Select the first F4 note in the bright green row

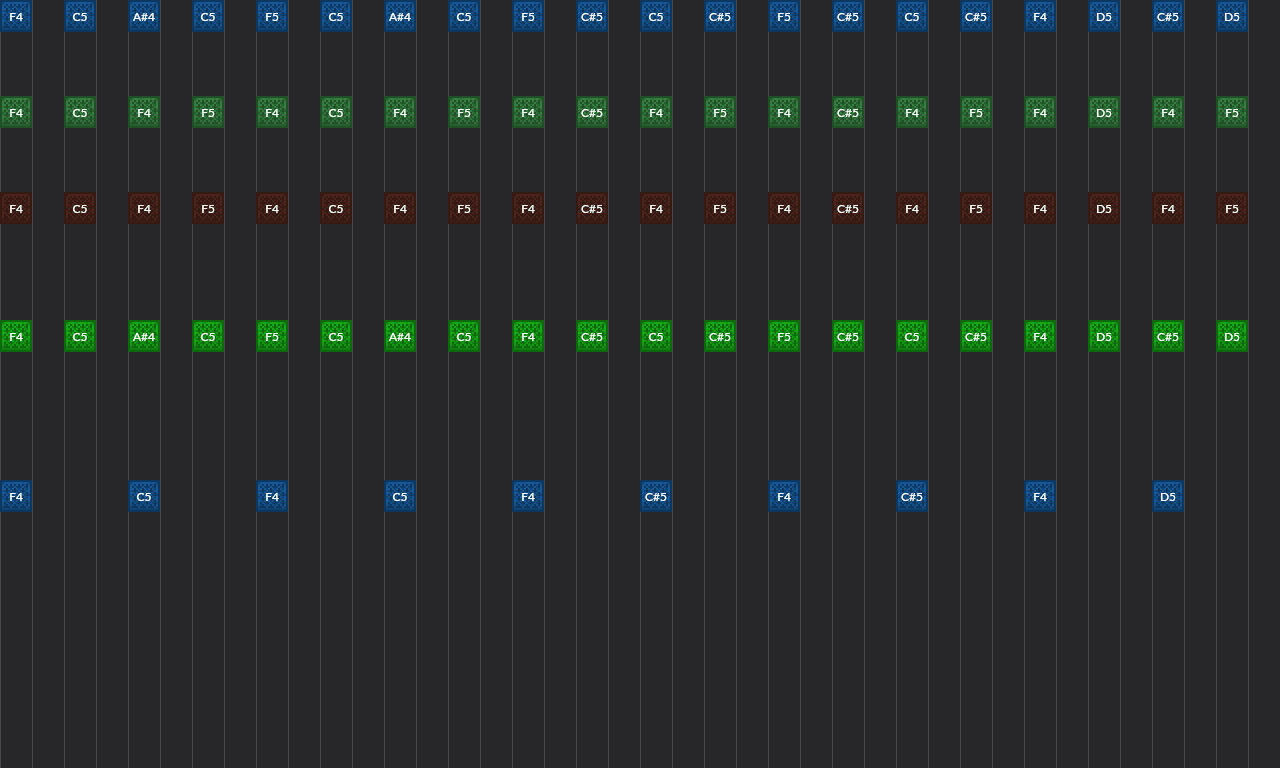coord(16,336)
